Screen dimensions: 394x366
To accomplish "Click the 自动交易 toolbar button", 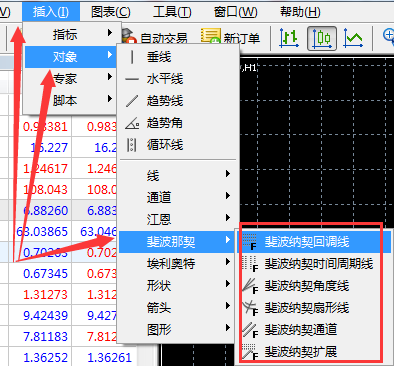I will pyautogui.click(x=156, y=38).
